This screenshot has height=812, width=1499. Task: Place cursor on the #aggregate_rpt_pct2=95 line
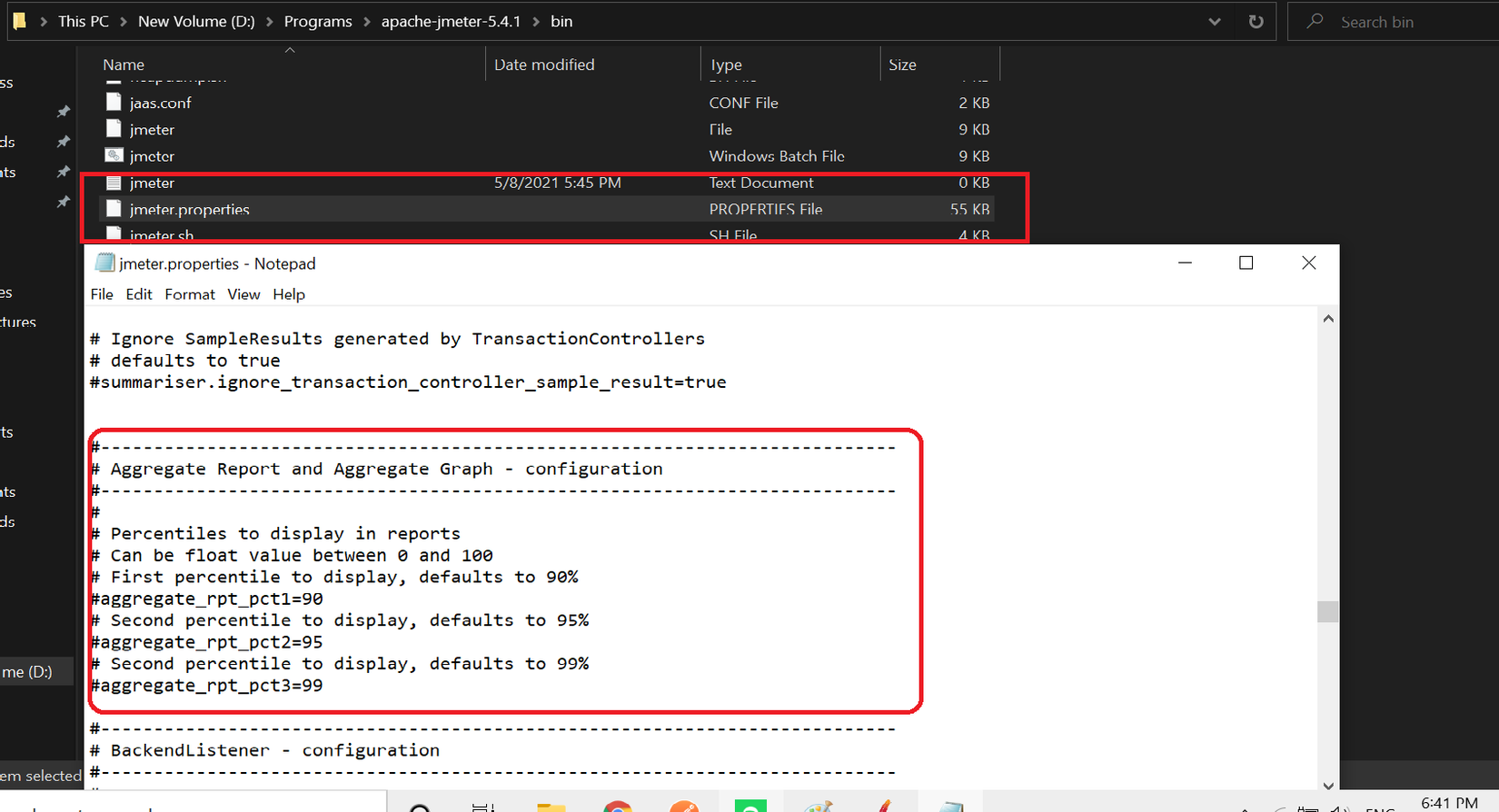pos(207,642)
